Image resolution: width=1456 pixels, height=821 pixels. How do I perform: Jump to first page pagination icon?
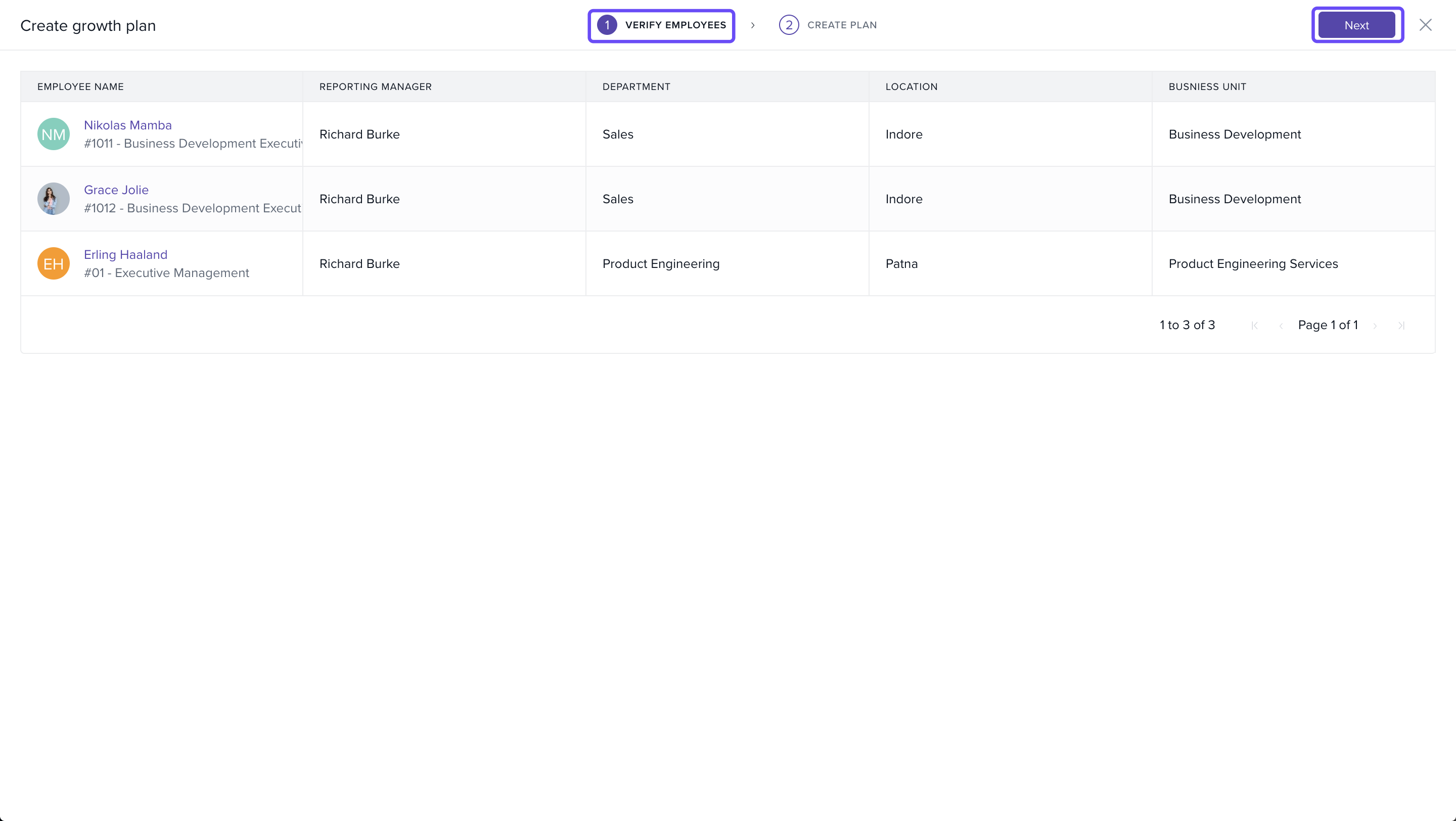click(x=1254, y=326)
